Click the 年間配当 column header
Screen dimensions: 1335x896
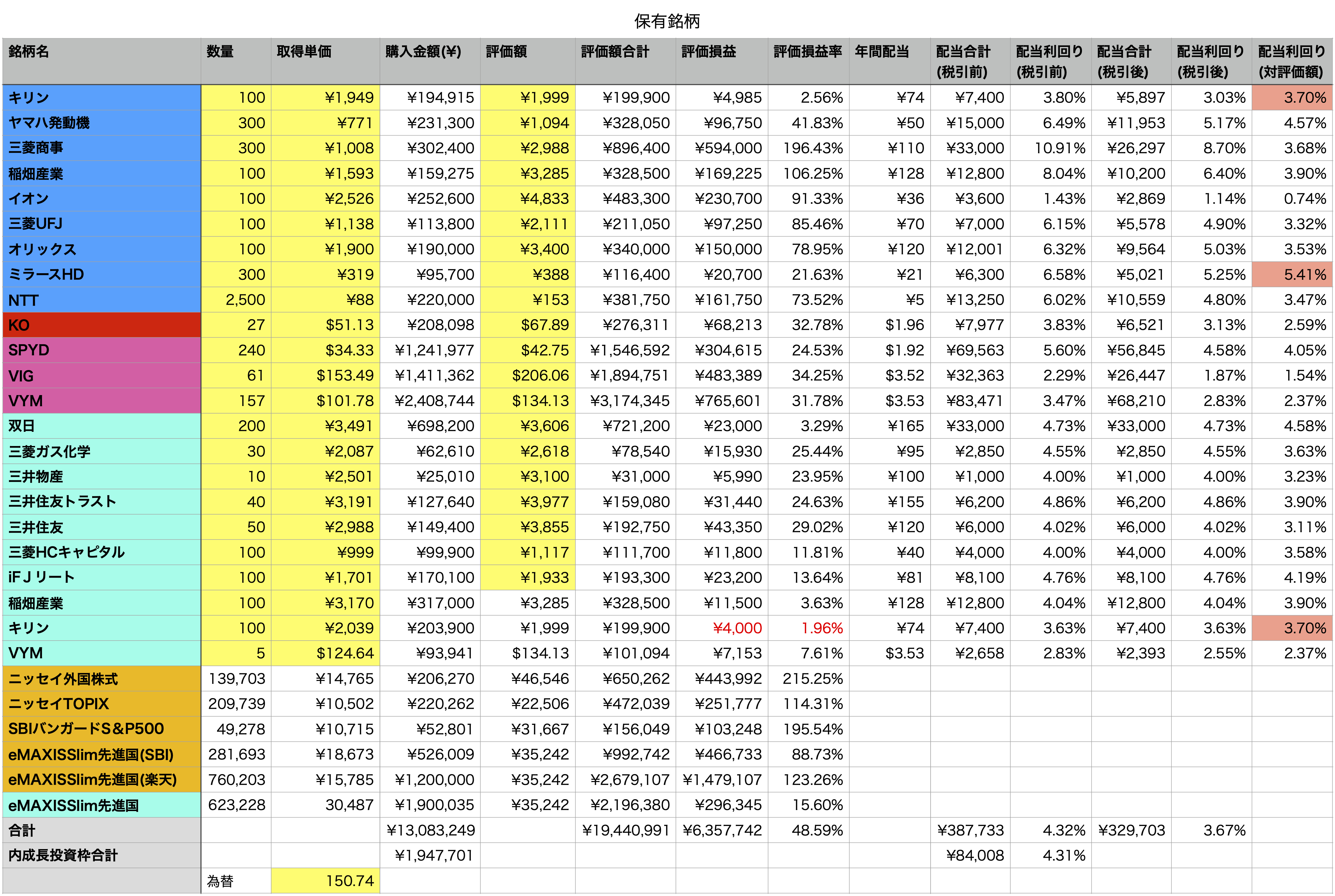889,62
